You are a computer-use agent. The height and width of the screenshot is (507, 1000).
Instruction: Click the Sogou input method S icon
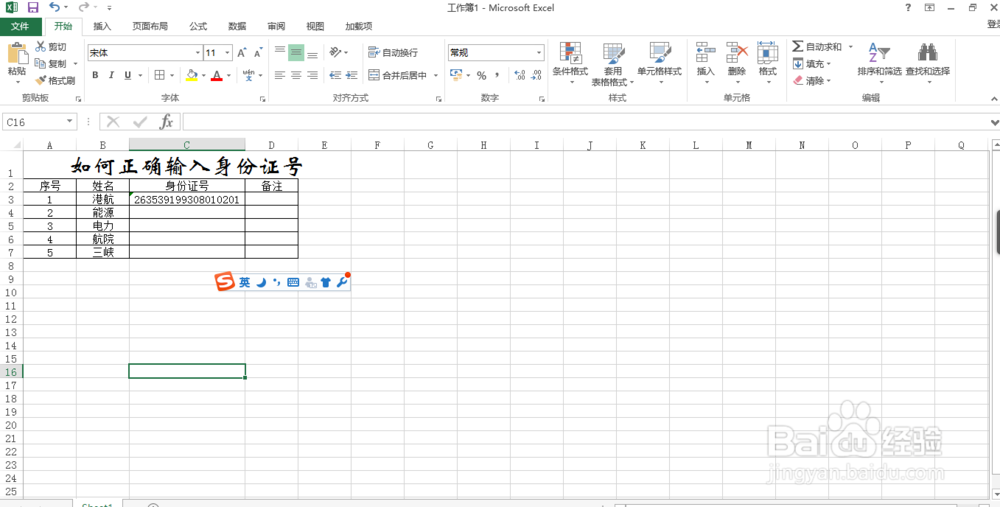(x=224, y=282)
